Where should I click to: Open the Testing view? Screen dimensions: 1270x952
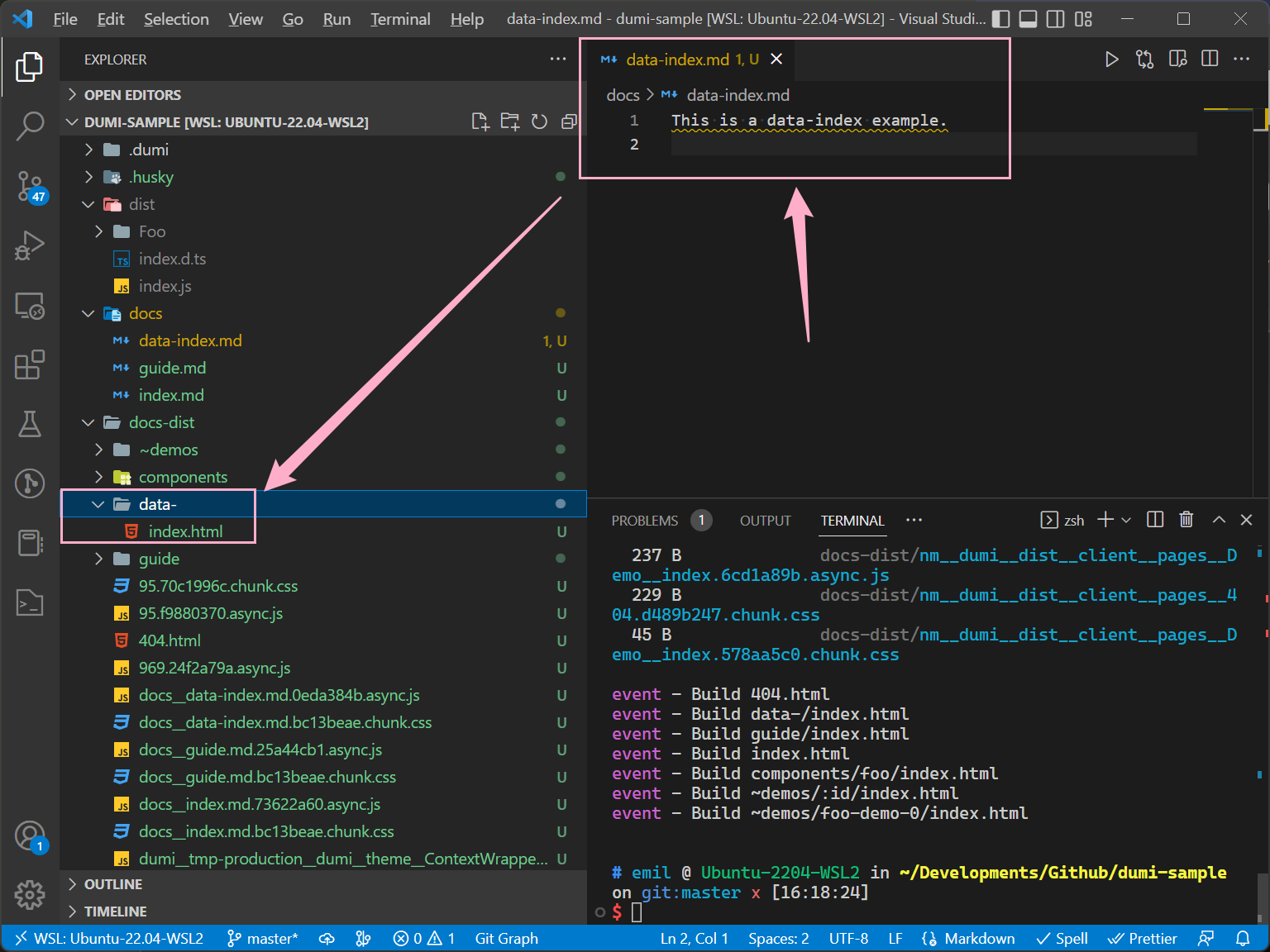point(31,425)
